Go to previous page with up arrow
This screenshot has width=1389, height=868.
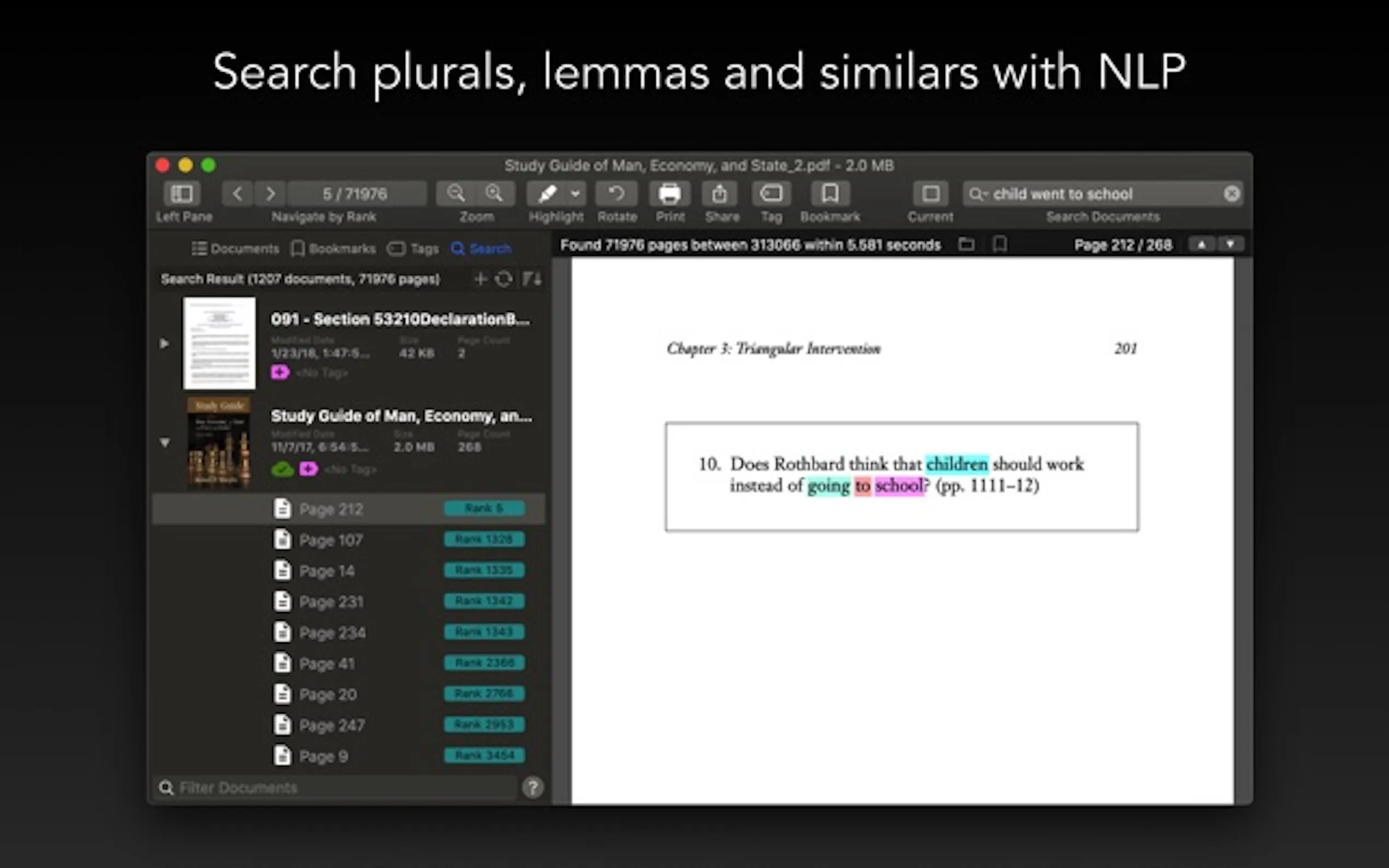pos(1201,245)
